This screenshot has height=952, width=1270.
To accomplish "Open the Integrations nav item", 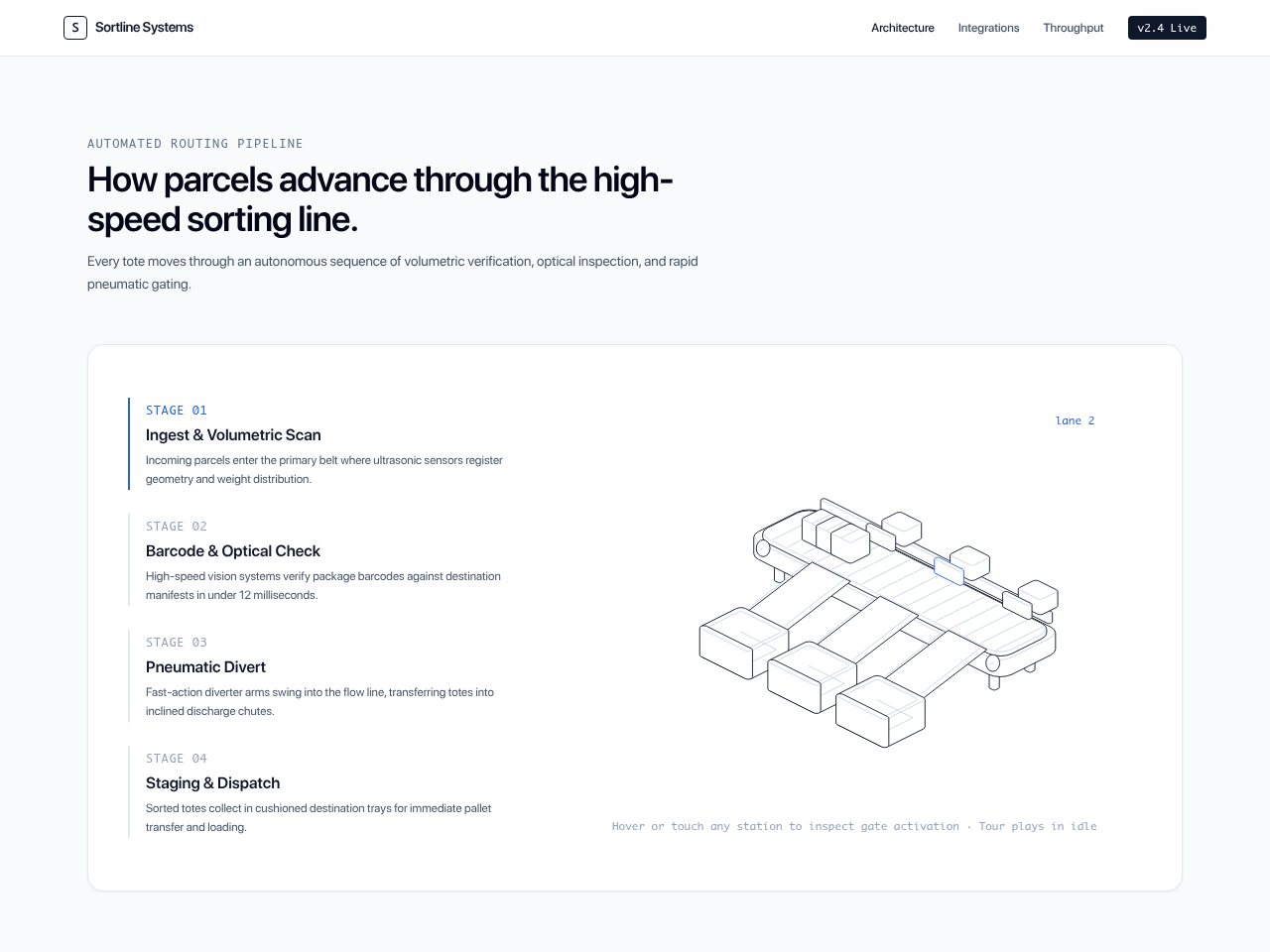I will (x=988, y=28).
